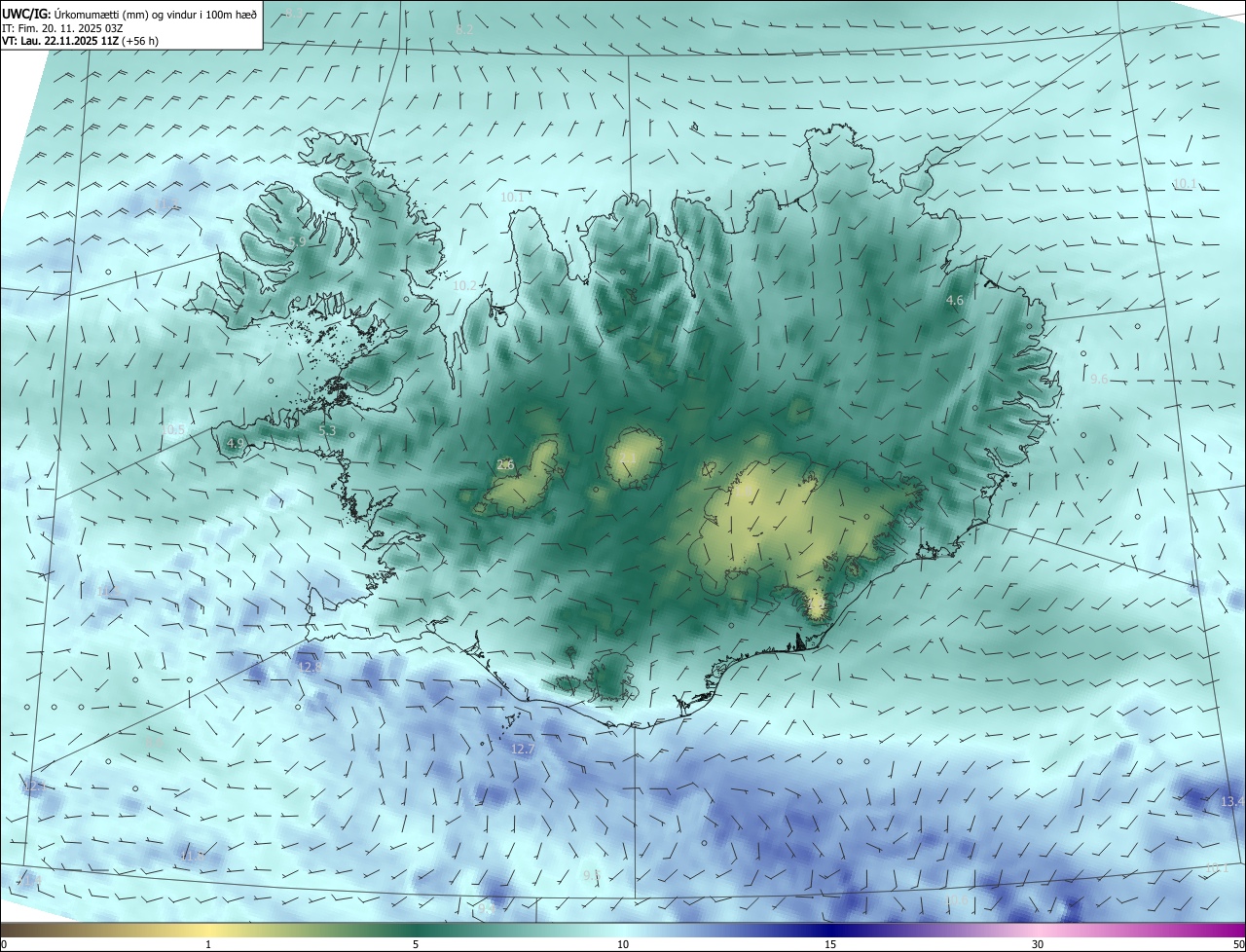This screenshot has width=1246, height=952.
Task: Click the colorbar tick label "1"
Action: pos(208,944)
